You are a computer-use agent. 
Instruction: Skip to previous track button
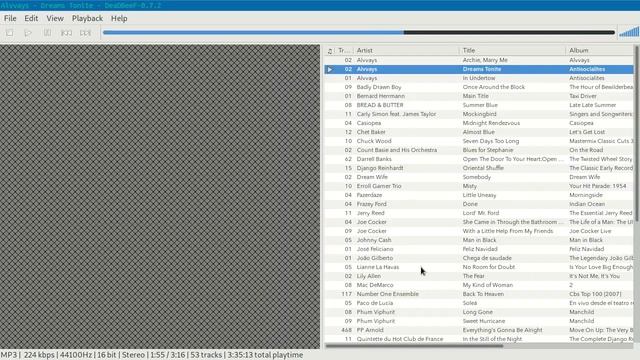[x=66, y=33]
